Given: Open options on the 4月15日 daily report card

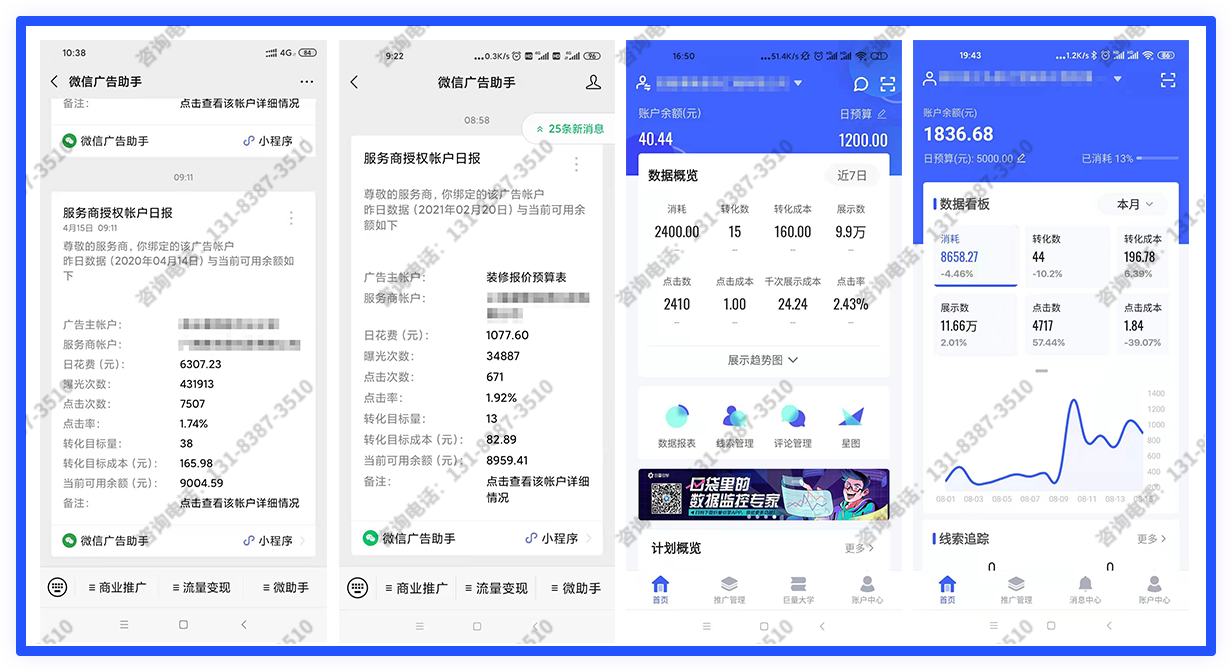Looking at the screenshot, I should [291, 218].
